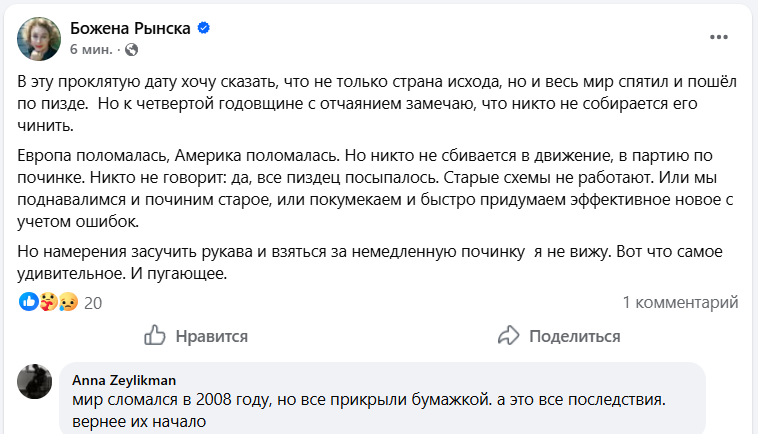The image size is (758, 434).
Task: Click the care hug reaction emoji
Action: click(x=46, y=301)
